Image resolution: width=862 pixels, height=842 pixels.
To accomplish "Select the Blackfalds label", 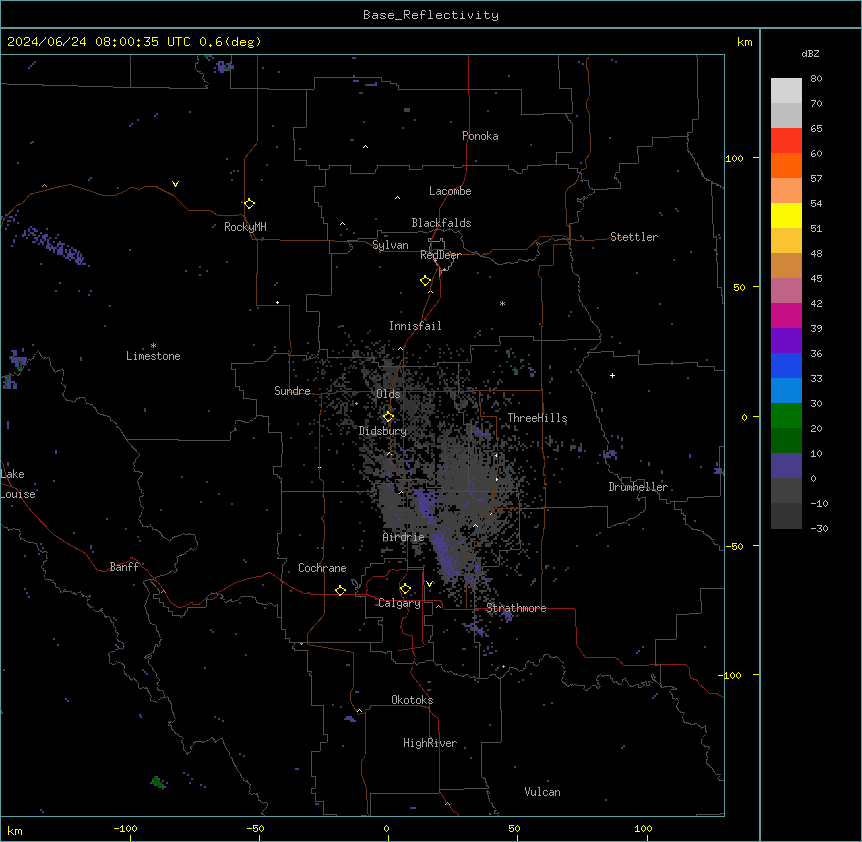I will (x=441, y=223).
